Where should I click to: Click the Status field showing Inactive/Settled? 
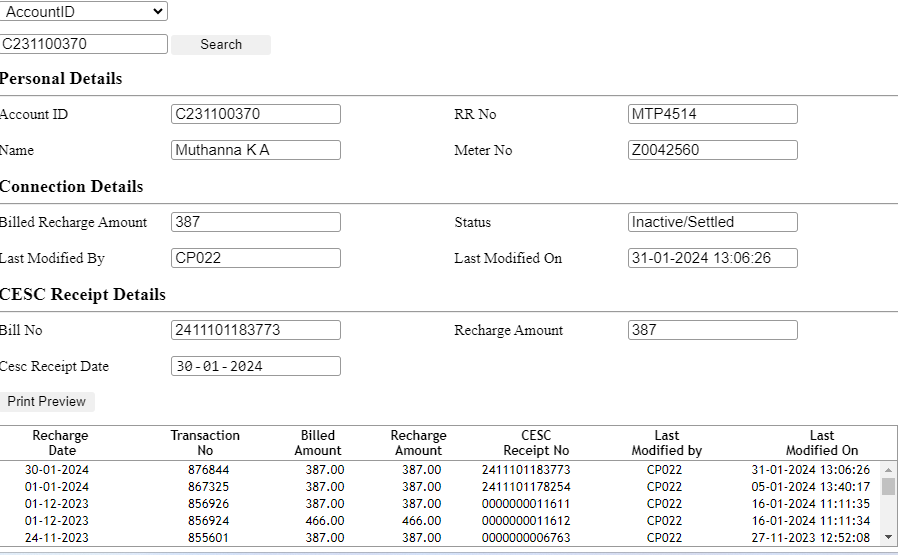[712, 222]
